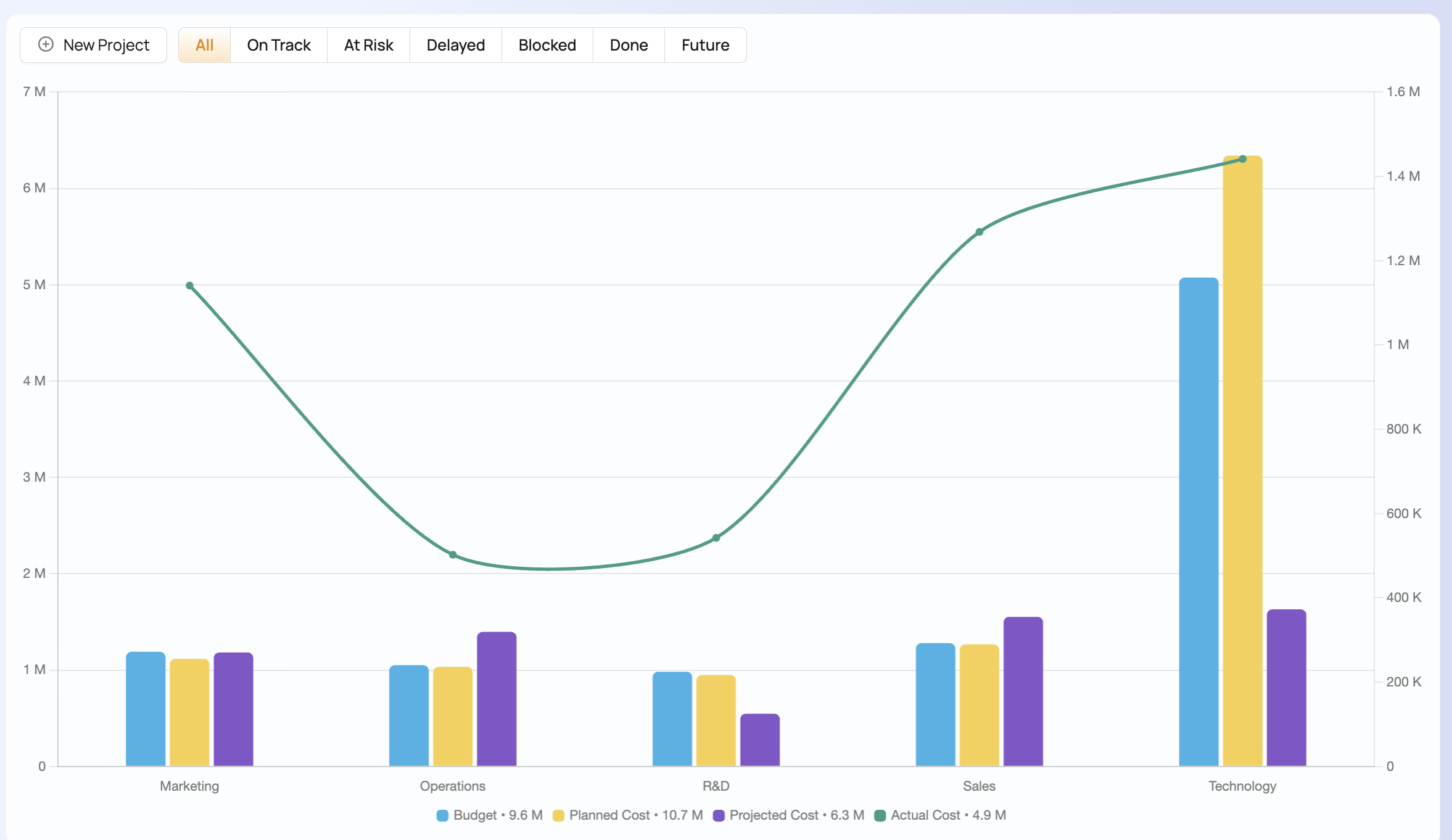
Task: Click the plus icon in New Project
Action: (x=46, y=44)
